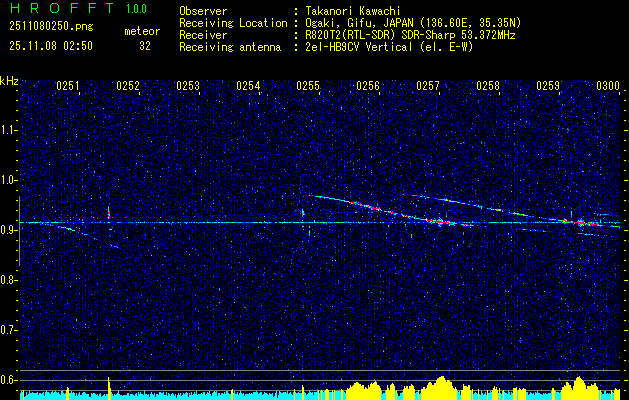
Task: Click the timestamp 25.11.08 02:50
Action: pyautogui.click(x=51, y=46)
